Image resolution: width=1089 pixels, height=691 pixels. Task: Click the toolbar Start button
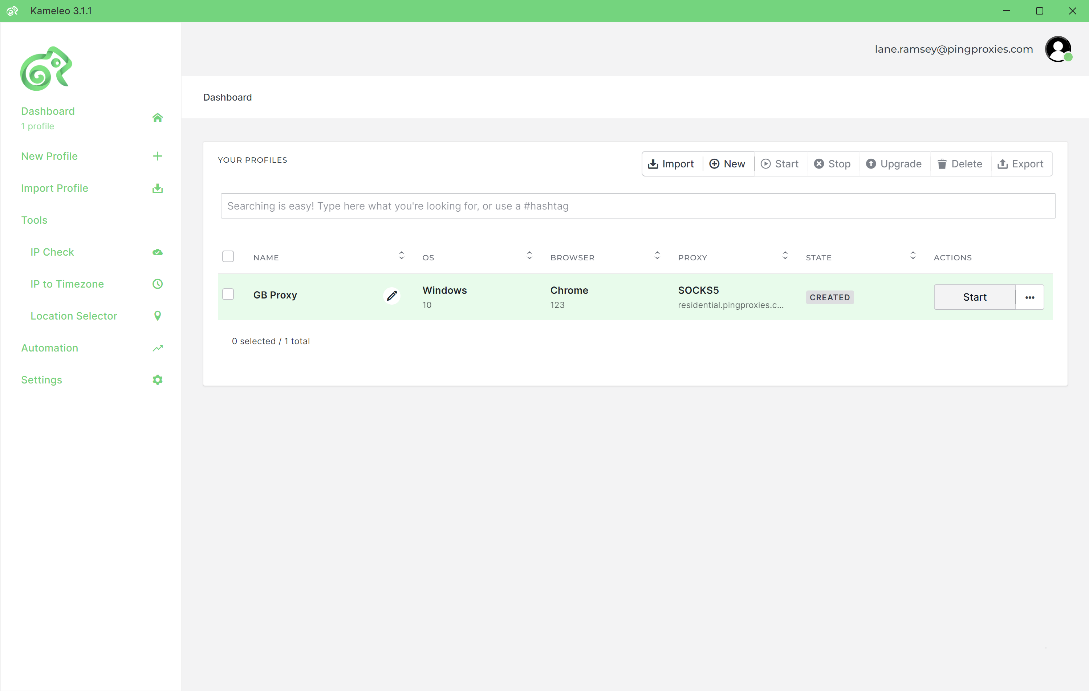pos(780,164)
